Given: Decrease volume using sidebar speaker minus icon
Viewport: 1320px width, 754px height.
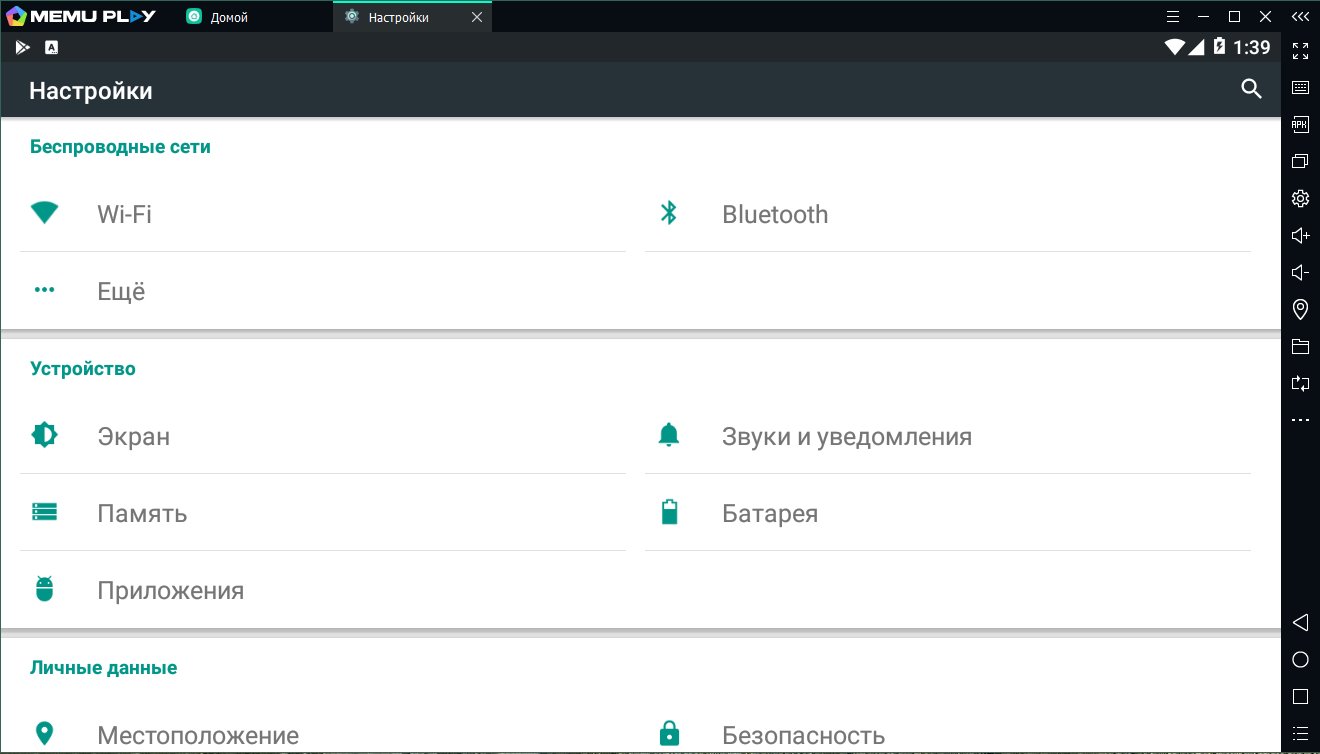Looking at the screenshot, I should [1300, 272].
